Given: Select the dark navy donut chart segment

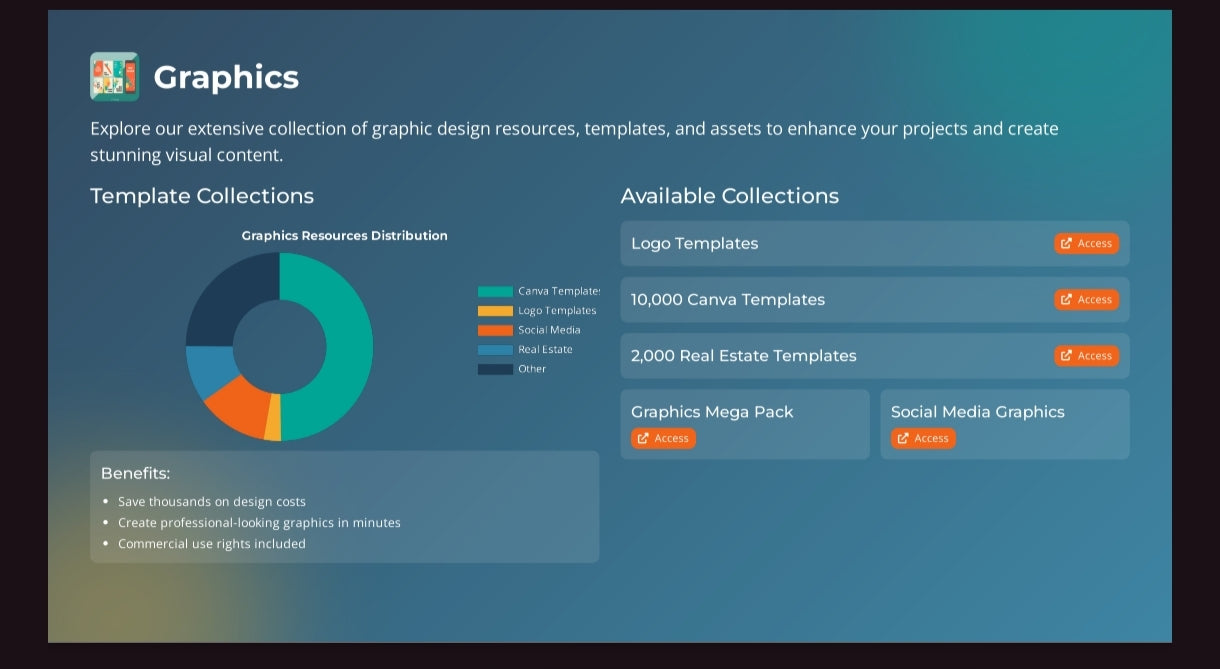Looking at the screenshot, I should (228, 293).
